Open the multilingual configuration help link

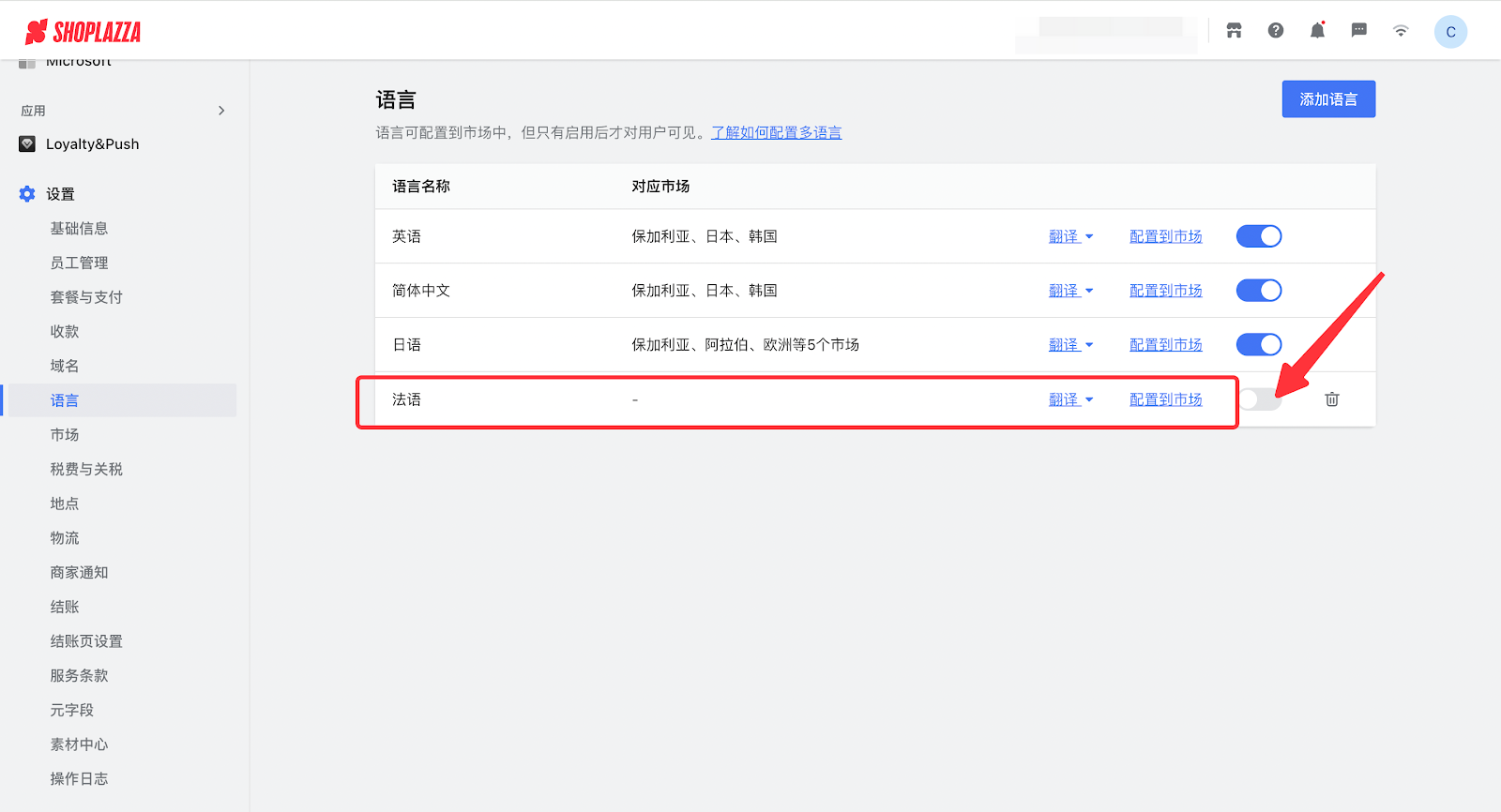[x=776, y=133]
